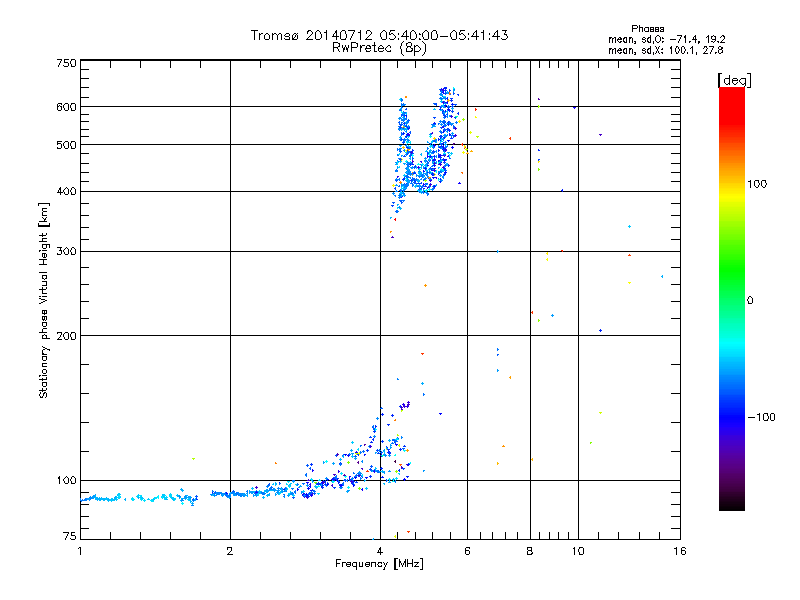Click the y-axis tick label '500'
This screenshot has width=800, height=600.
click(66, 145)
